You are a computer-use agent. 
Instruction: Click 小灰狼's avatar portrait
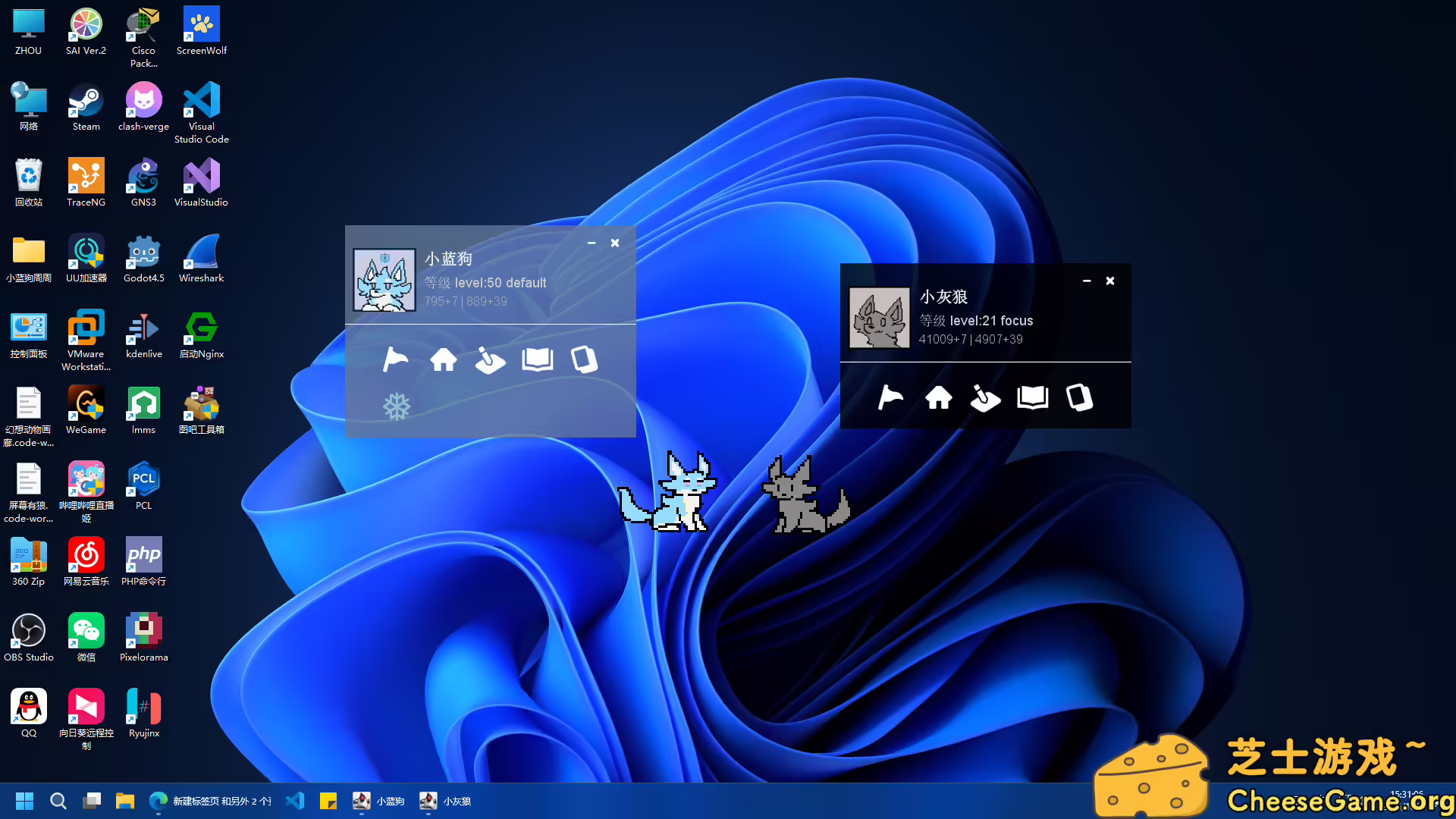point(880,317)
